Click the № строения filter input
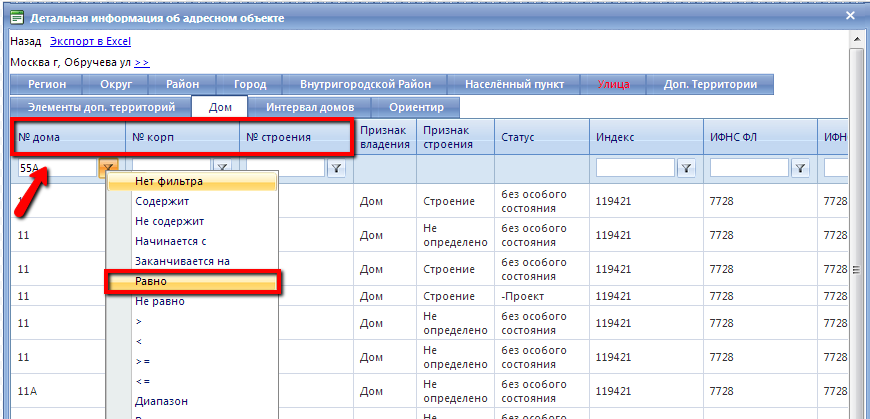The height and width of the screenshot is (419, 870). 286,168
